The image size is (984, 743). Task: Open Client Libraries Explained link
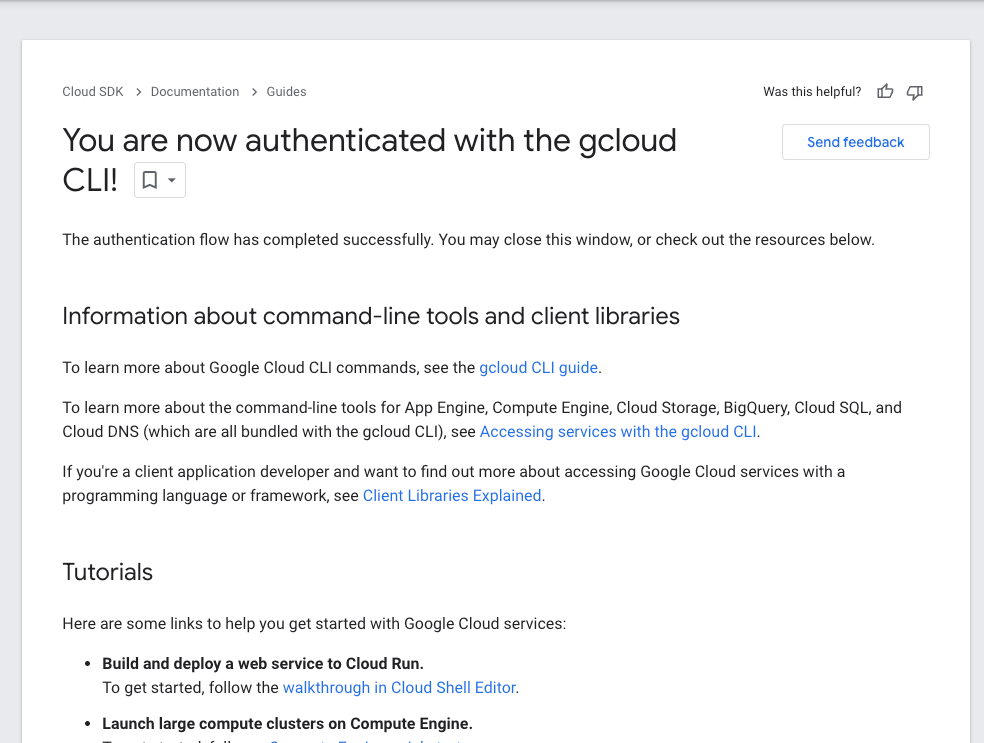pos(452,496)
